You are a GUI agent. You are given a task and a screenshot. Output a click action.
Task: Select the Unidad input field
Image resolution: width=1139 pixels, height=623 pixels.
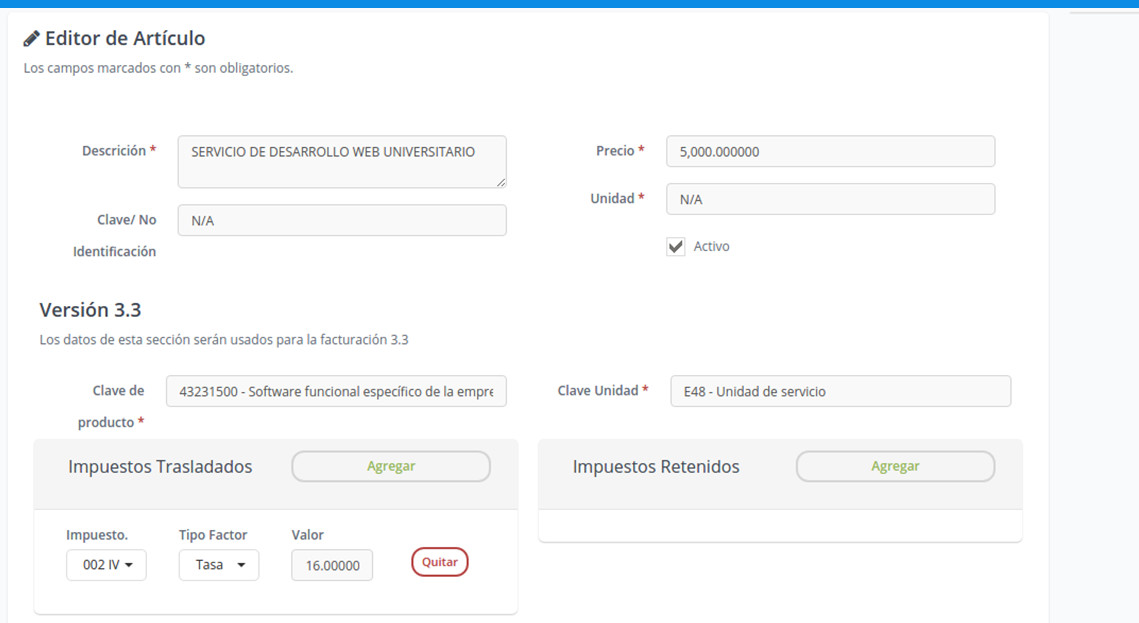829,199
